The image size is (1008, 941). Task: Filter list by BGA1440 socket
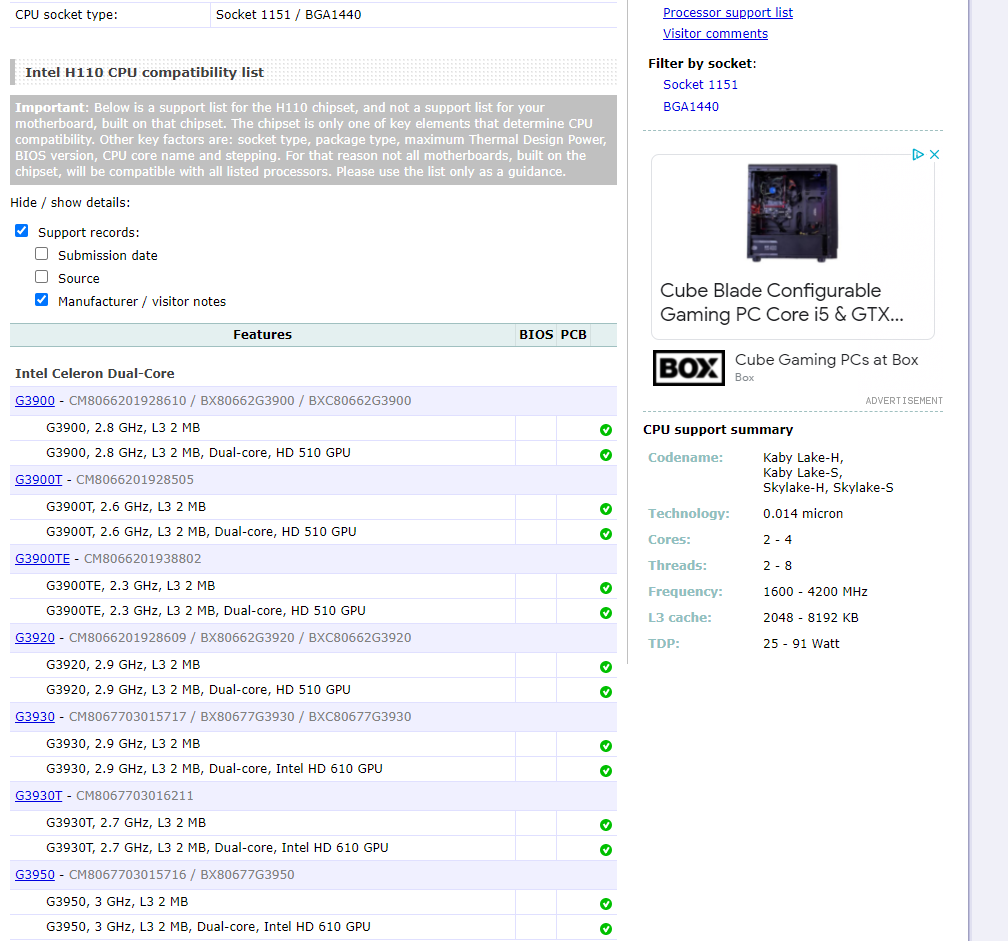pos(690,107)
